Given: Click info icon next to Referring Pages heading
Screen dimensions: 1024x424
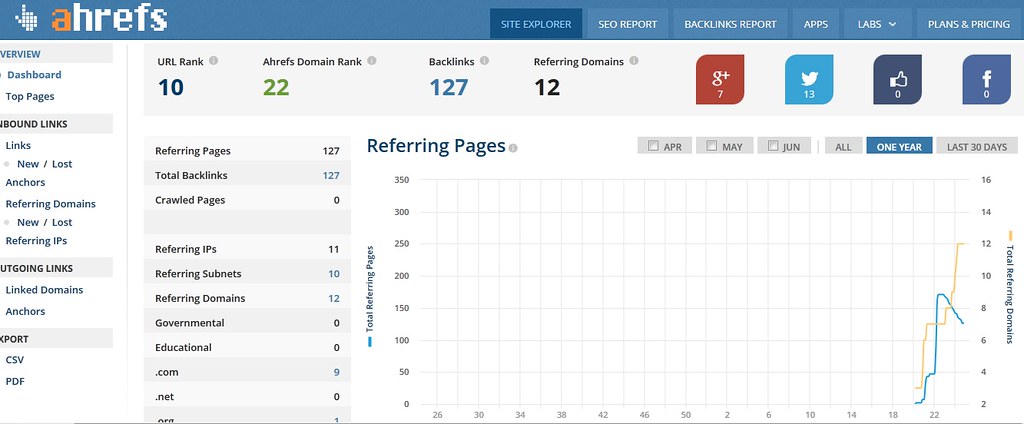Looking at the screenshot, I should pyautogui.click(x=513, y=148).
